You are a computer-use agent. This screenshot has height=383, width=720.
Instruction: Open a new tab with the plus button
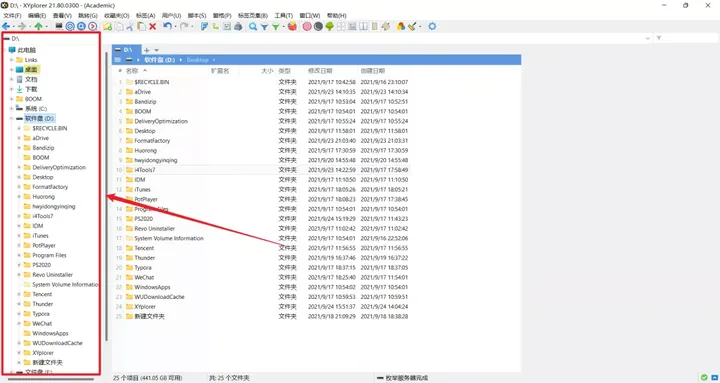[146, 50]
